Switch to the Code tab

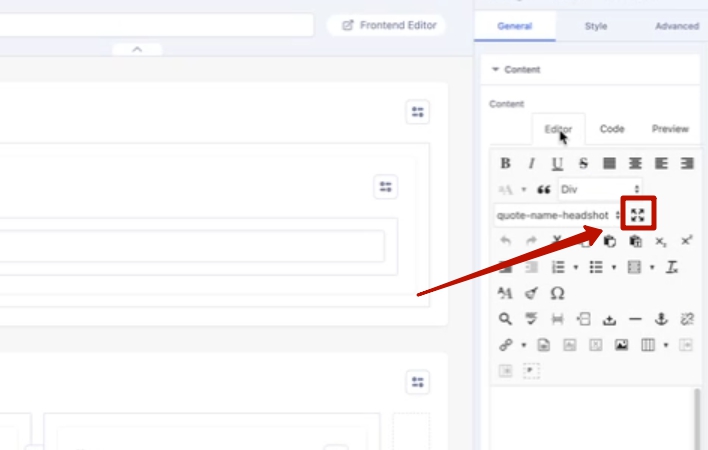tap(612, 129)
